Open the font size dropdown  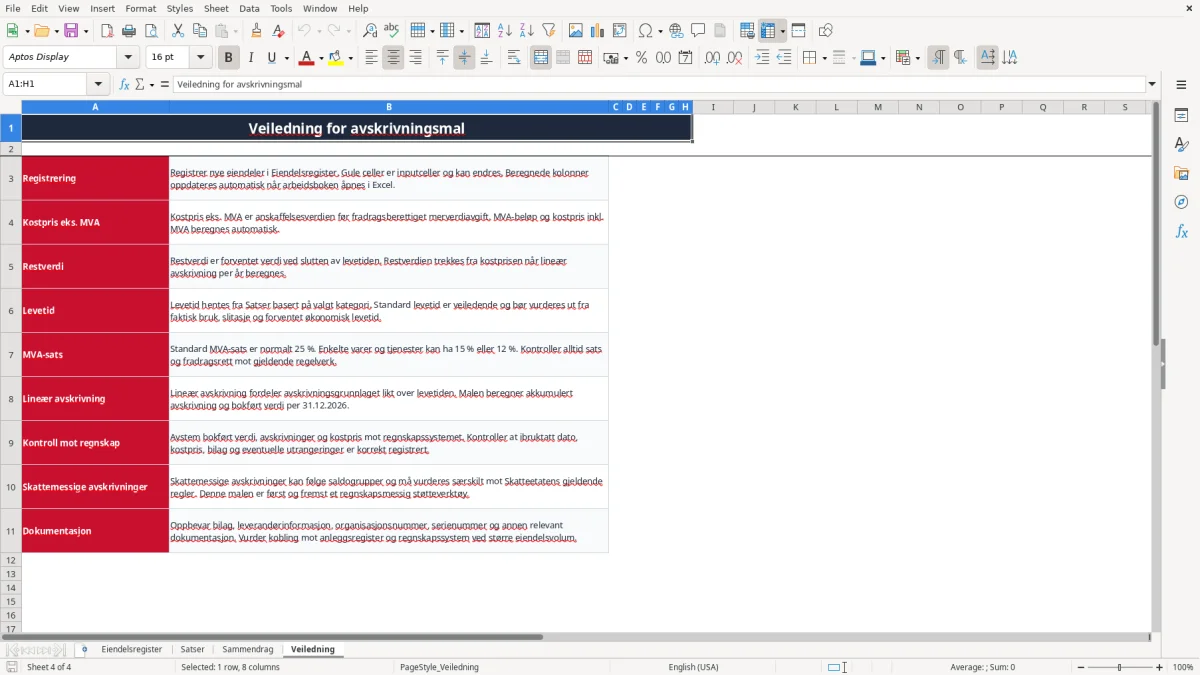pyautogui.click(x=200, y=58)
